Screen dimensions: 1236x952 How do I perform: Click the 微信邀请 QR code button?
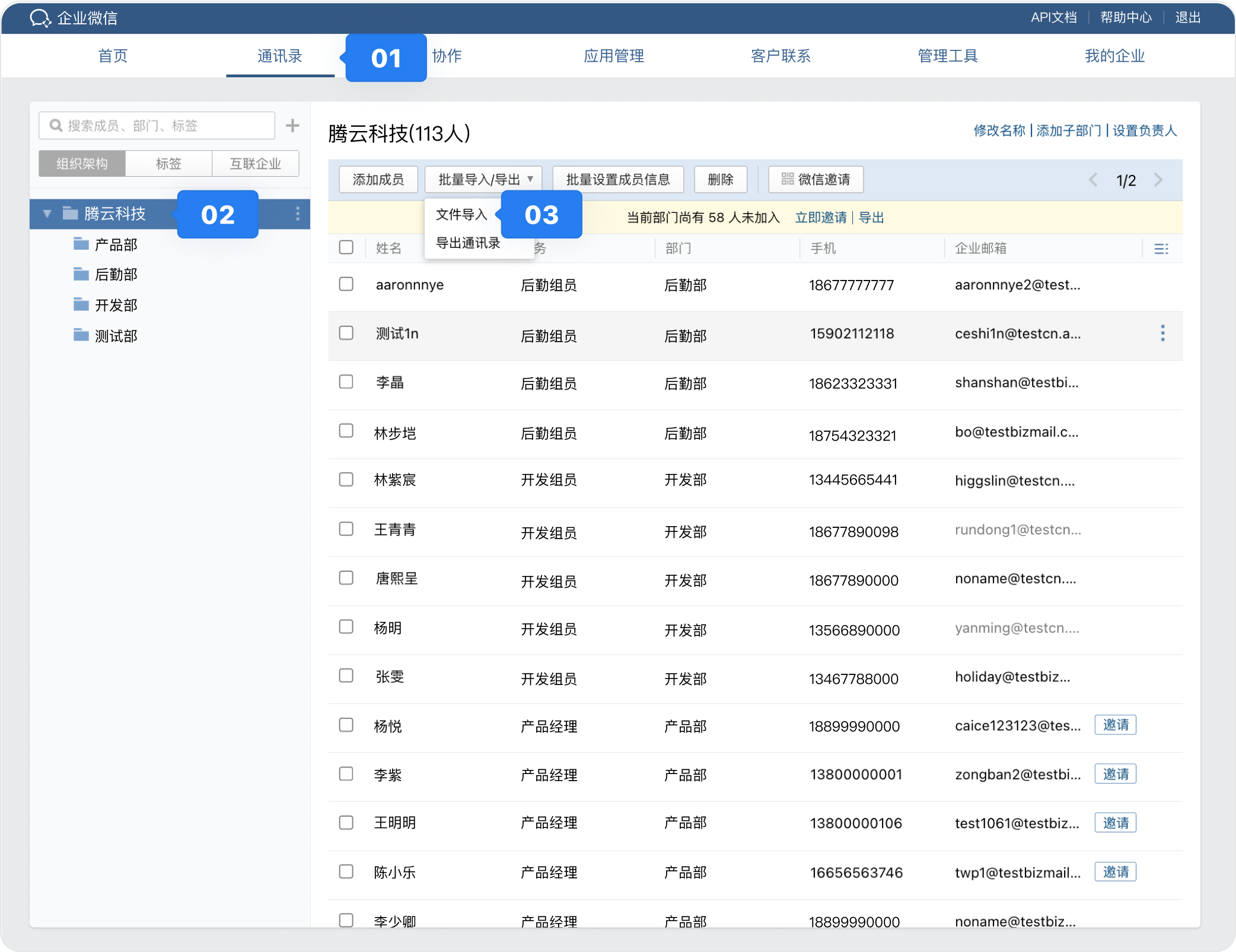click(x=815, y=179)
